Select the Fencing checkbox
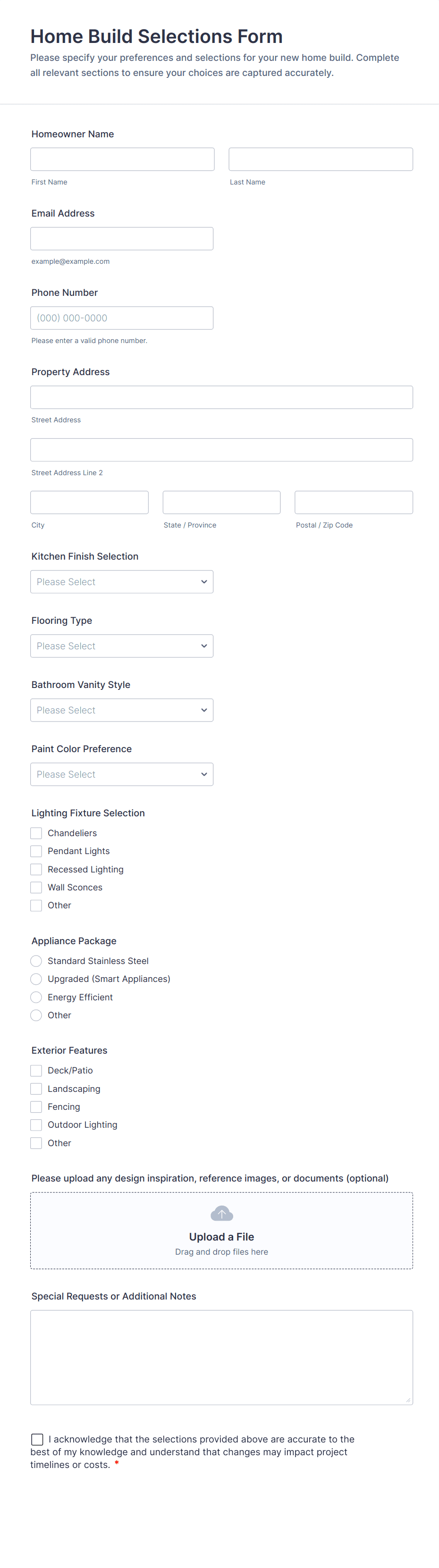This screenshot has width=439, height=1568. [x=36, y=1107]
